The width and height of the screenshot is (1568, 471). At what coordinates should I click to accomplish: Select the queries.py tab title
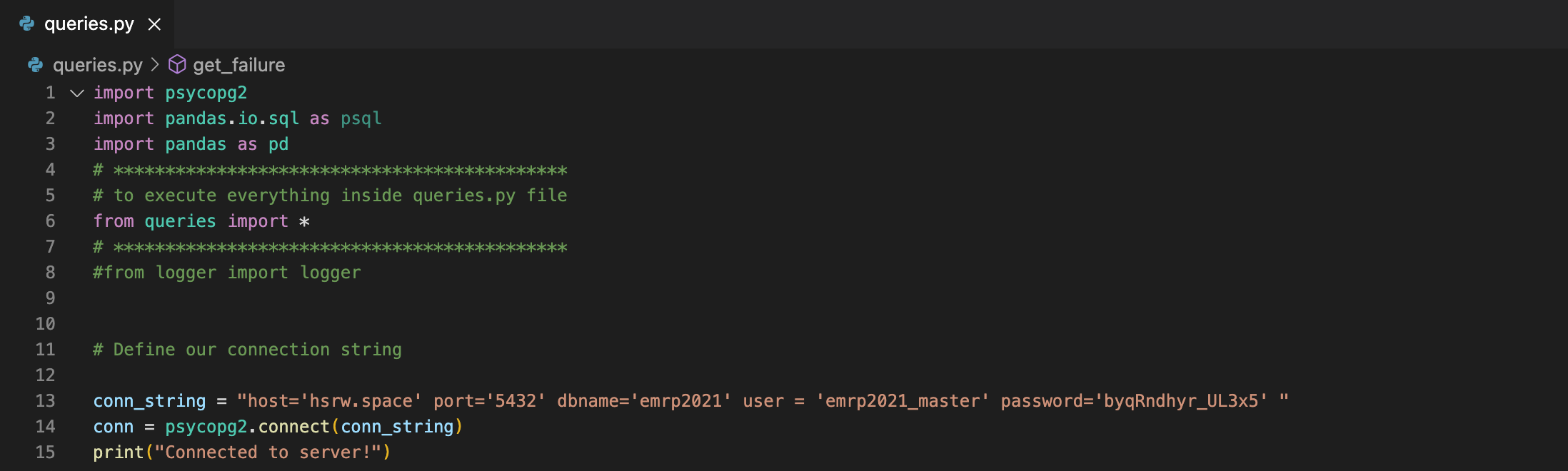click(89, 24)
